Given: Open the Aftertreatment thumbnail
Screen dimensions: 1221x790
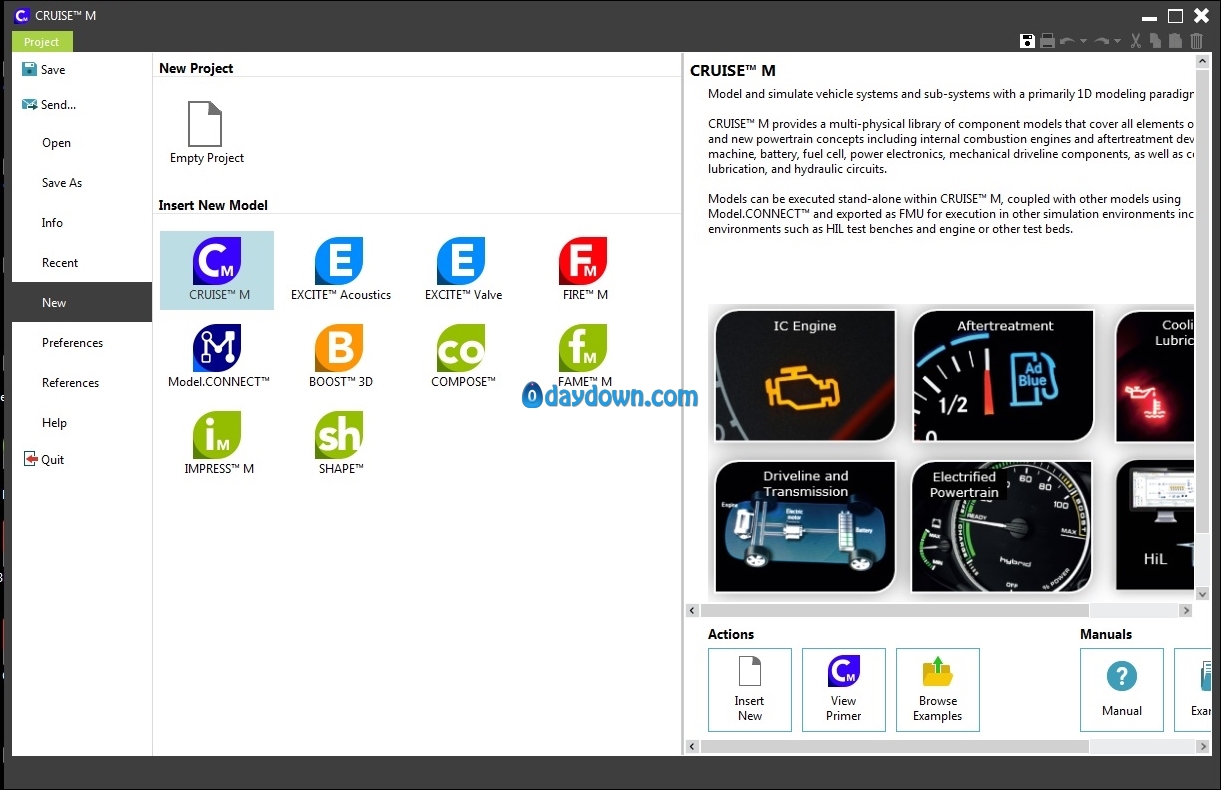Looking at the screenshot, I should pos(1004,376).
